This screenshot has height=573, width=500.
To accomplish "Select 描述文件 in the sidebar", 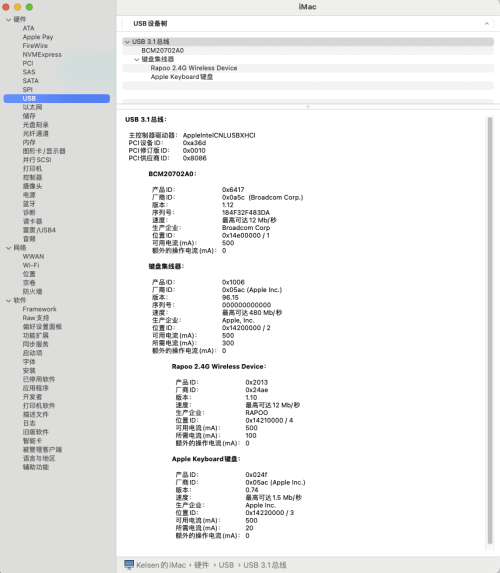I will click(x=35, y=415).
